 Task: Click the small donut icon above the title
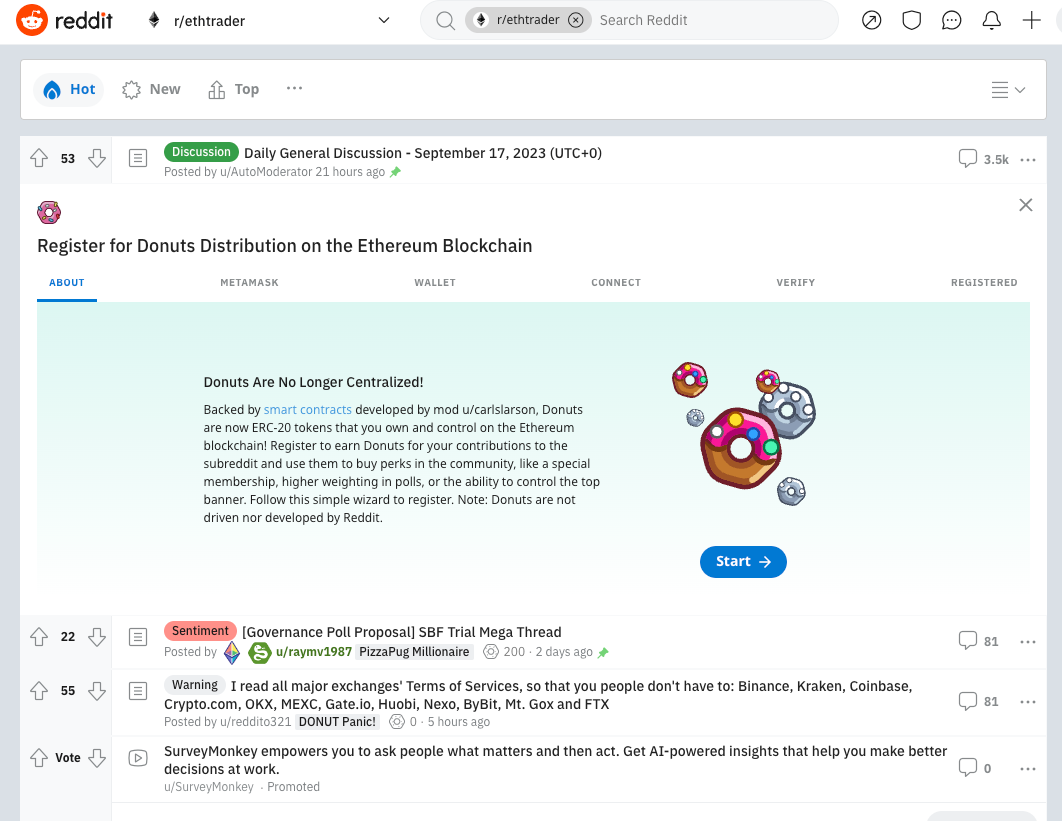[49, 213]
